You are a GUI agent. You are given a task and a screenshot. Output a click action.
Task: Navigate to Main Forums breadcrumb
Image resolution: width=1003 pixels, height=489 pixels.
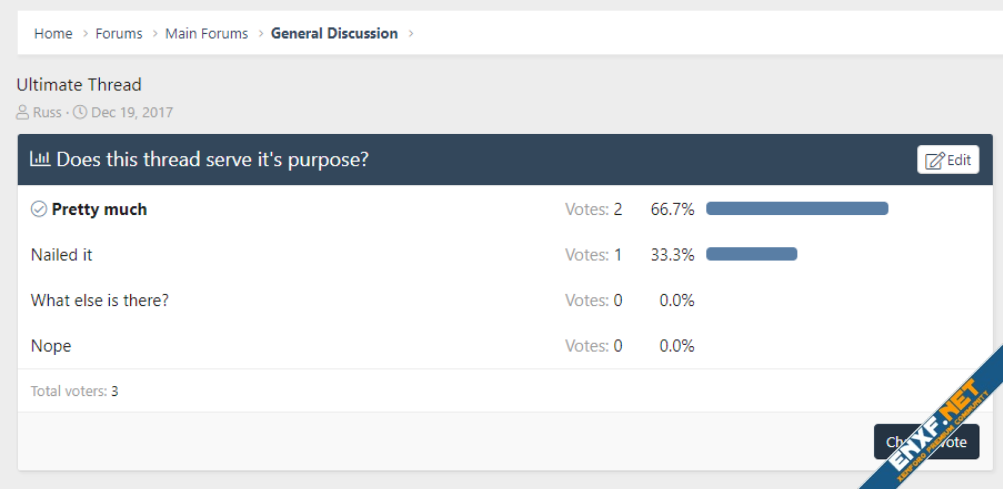pyautogui.click(x=206, y=34)
